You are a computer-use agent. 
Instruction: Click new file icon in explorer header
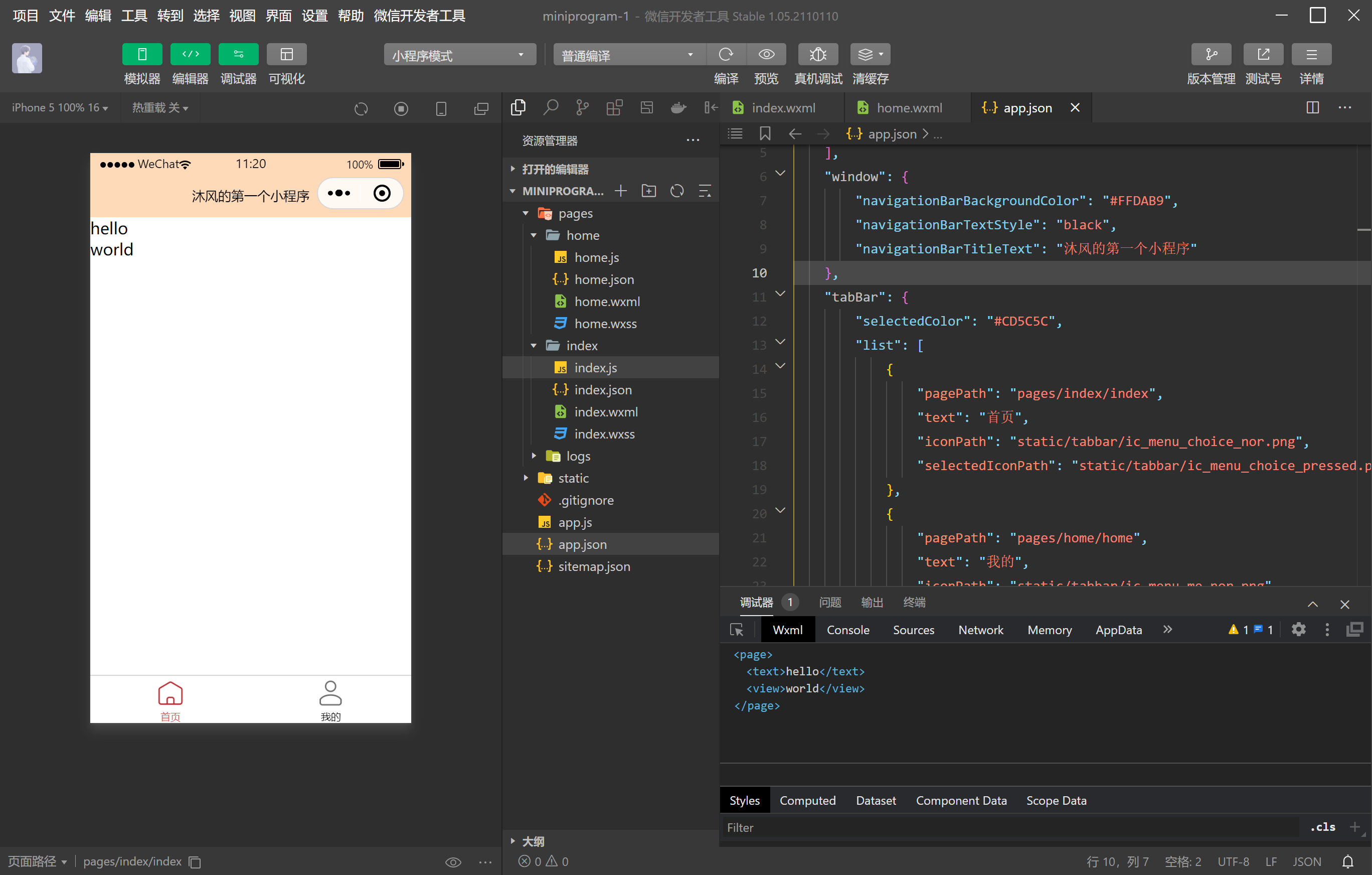[x=620, y=191]
